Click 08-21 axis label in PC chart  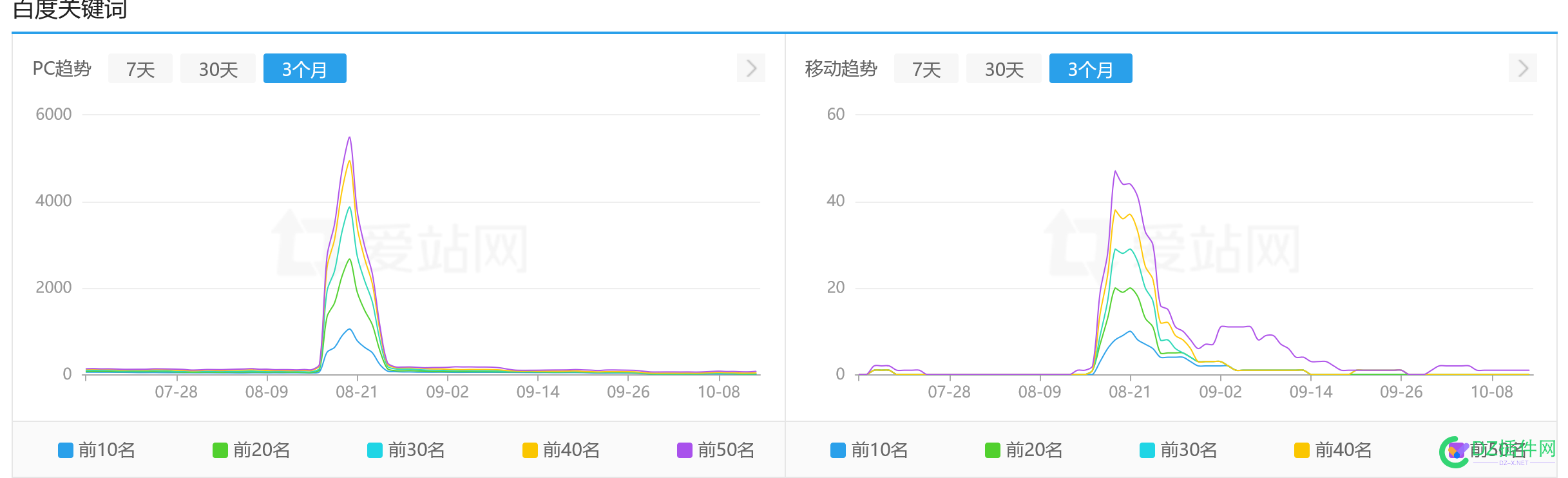357,392
